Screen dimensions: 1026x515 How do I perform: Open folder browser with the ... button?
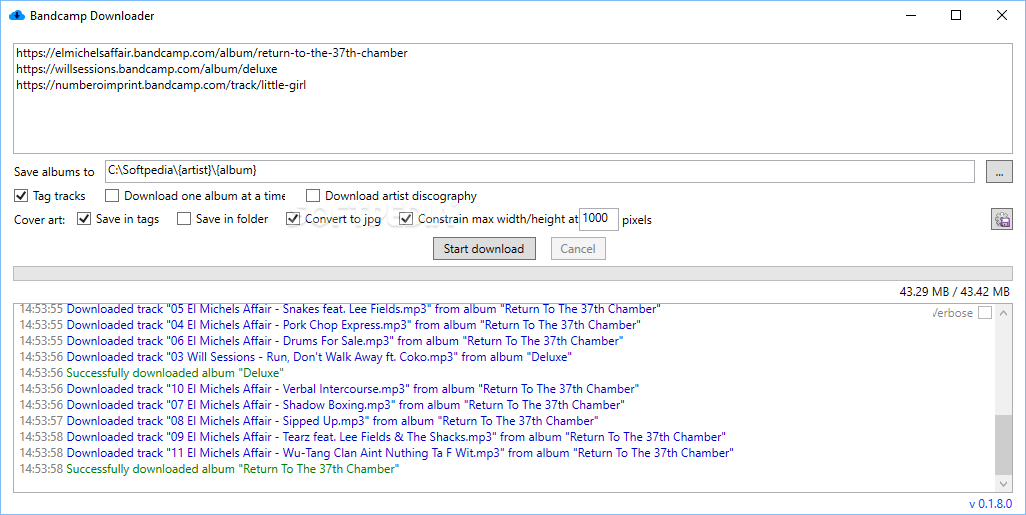click(x=999, y=172)
